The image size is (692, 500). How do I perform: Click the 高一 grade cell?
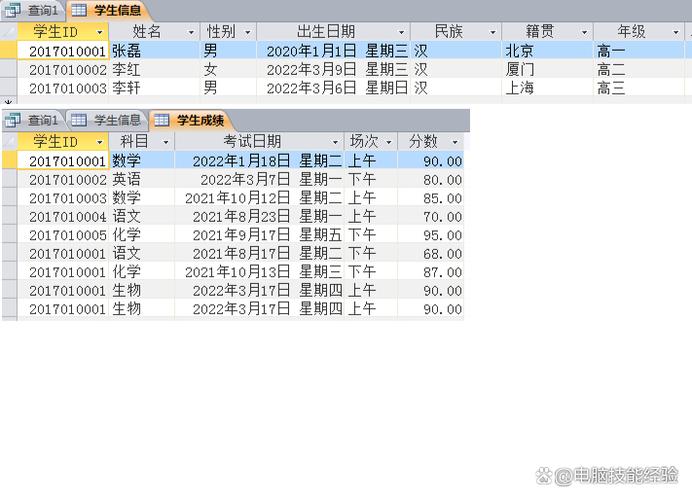[x=639, y=51]
